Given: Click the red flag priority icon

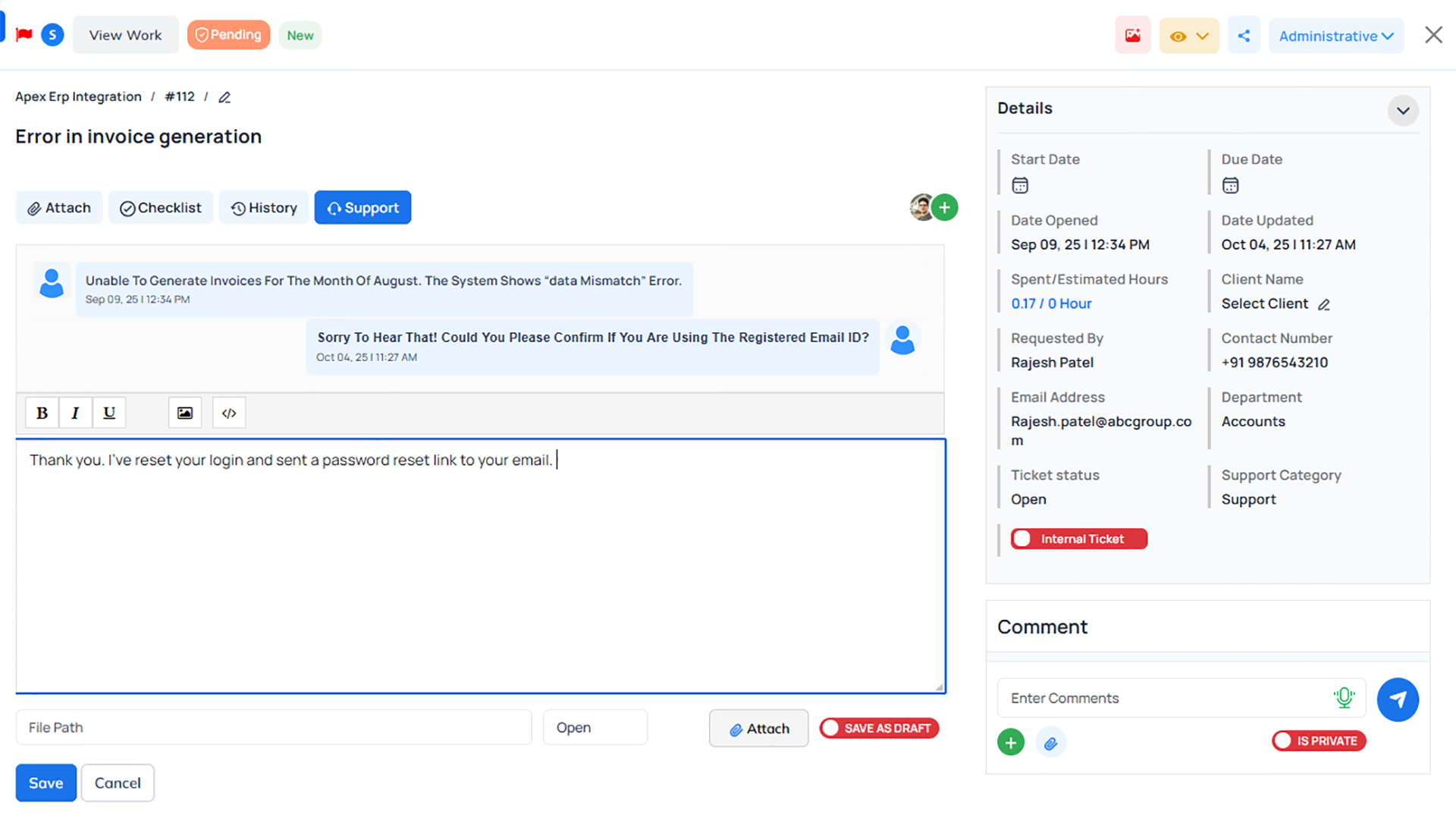Looking at the screenshot, I should pos(24,35).
